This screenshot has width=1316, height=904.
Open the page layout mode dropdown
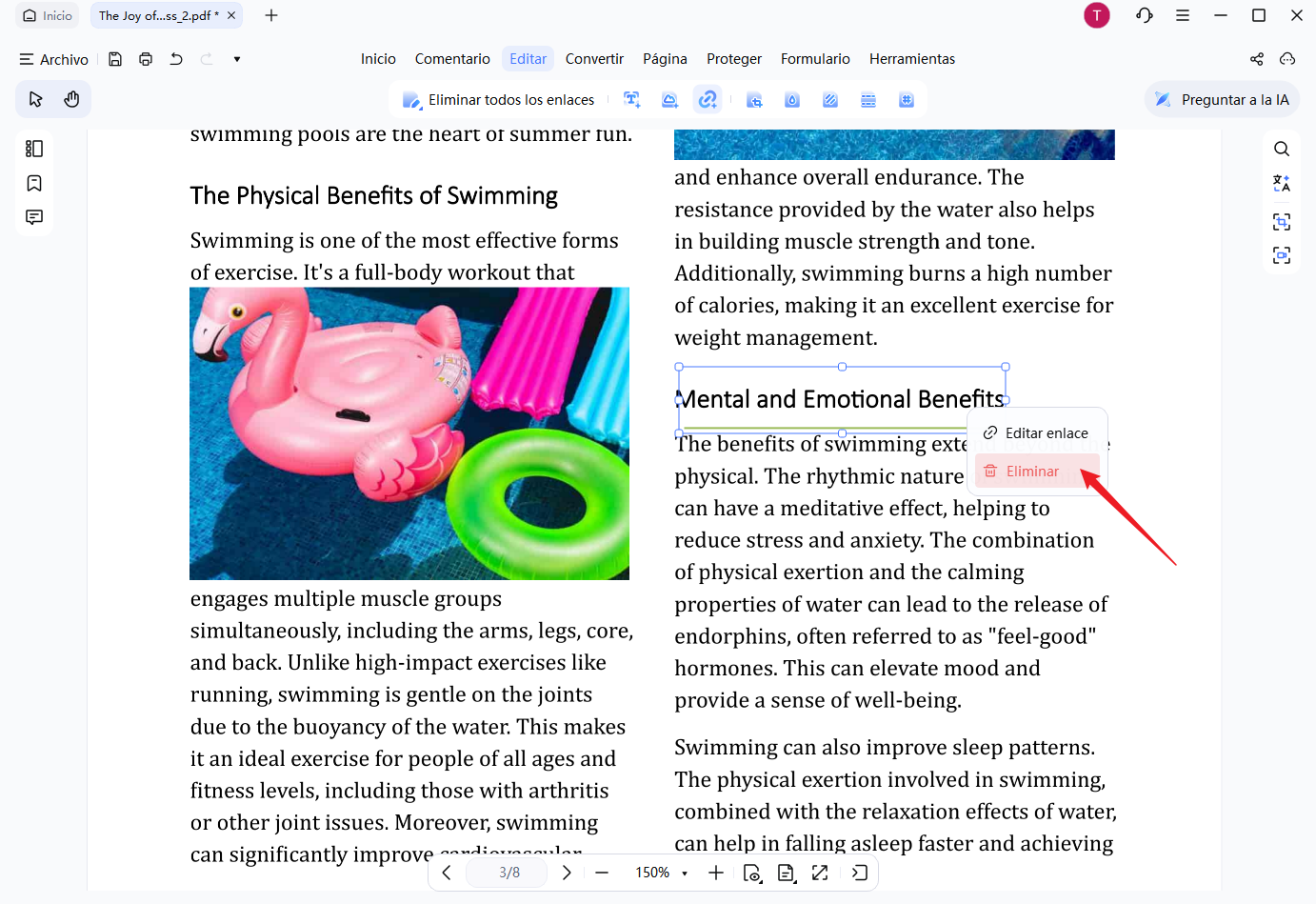coord(787,873)
